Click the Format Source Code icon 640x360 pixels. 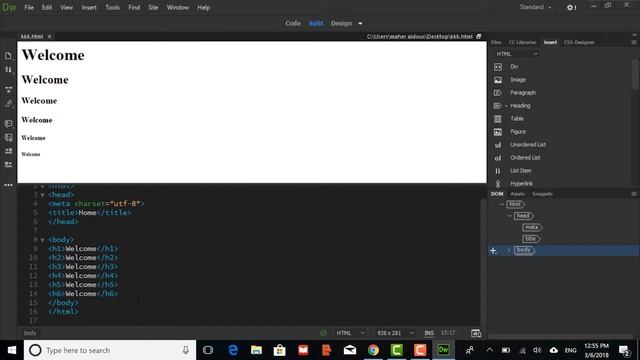click(8, 138)
